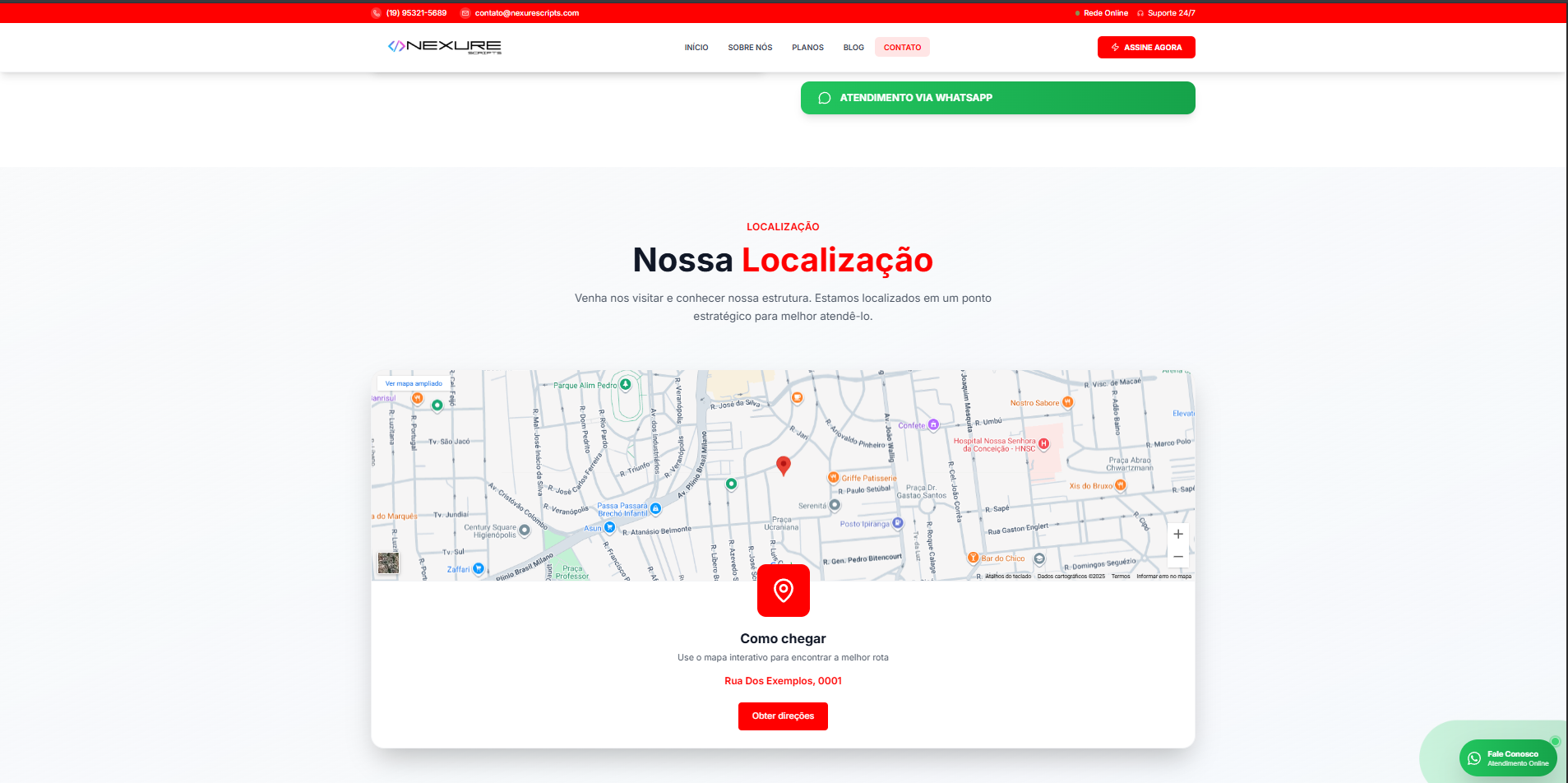Open the Sobre Nós menu item
The image size is (1568, 783).
pyautogui.click(x=750, y=48)
